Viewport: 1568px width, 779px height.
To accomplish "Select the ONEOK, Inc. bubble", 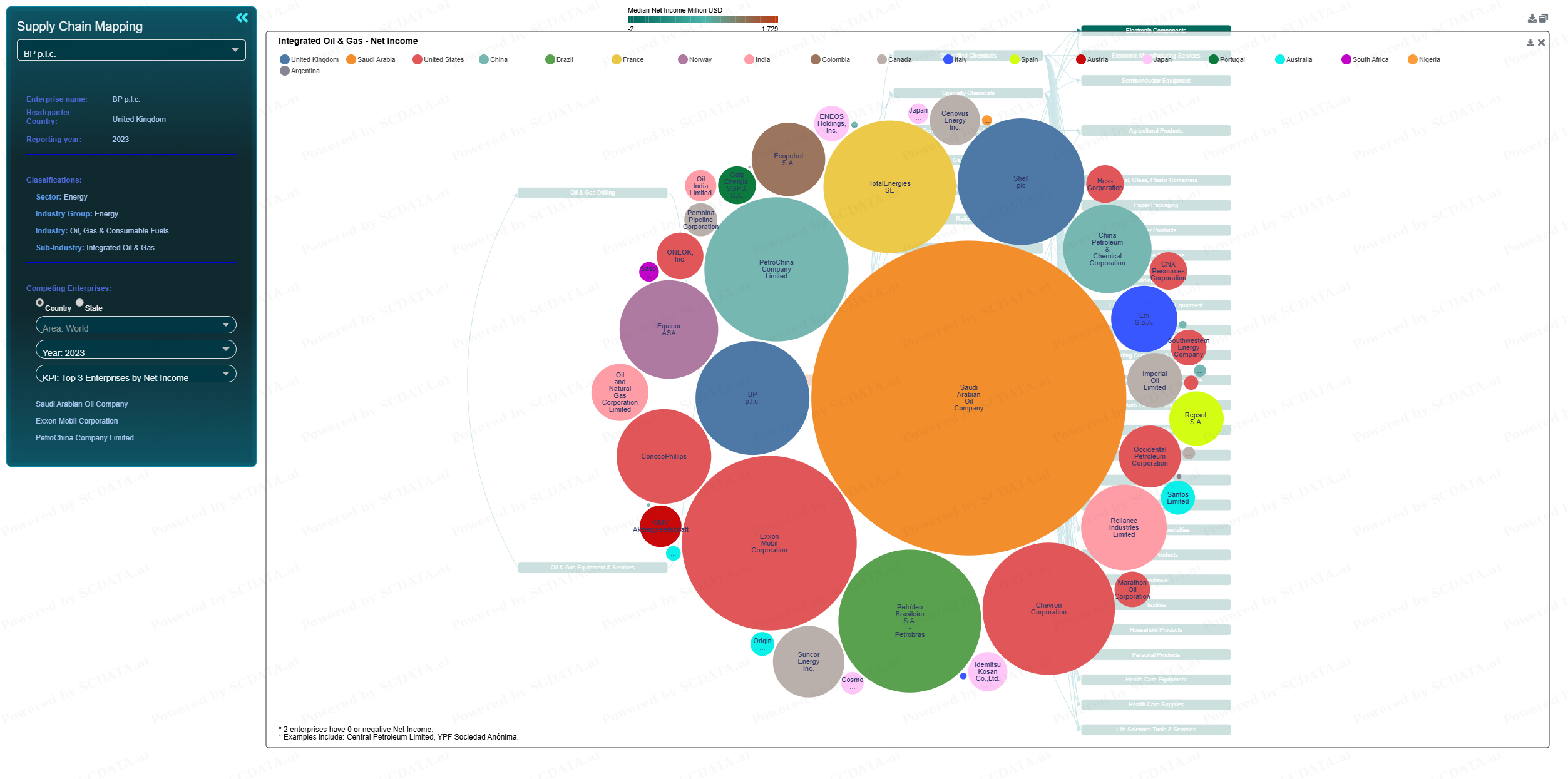I will (680, 256).
